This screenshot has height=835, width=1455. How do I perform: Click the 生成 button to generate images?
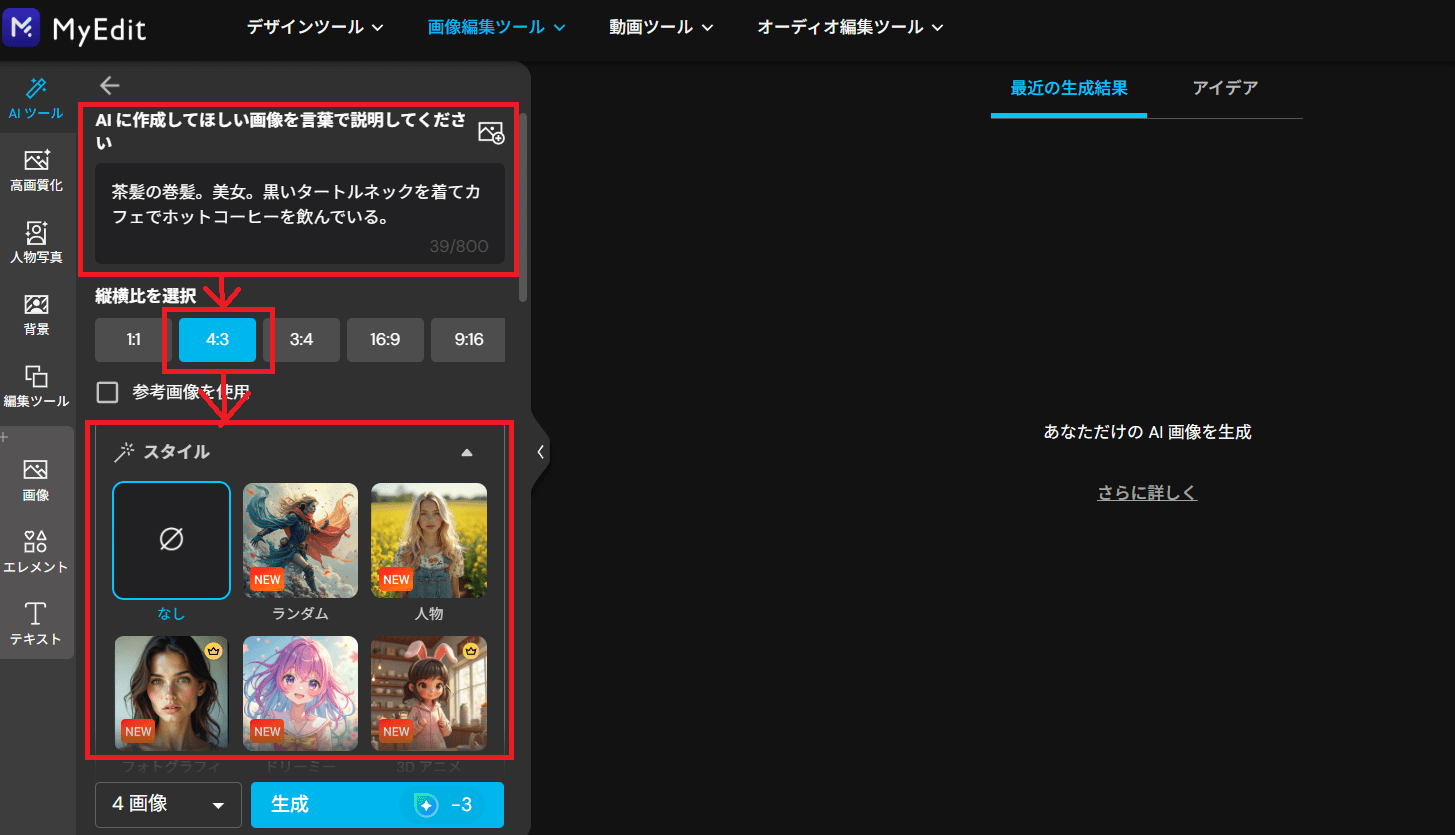coord(377,805)
